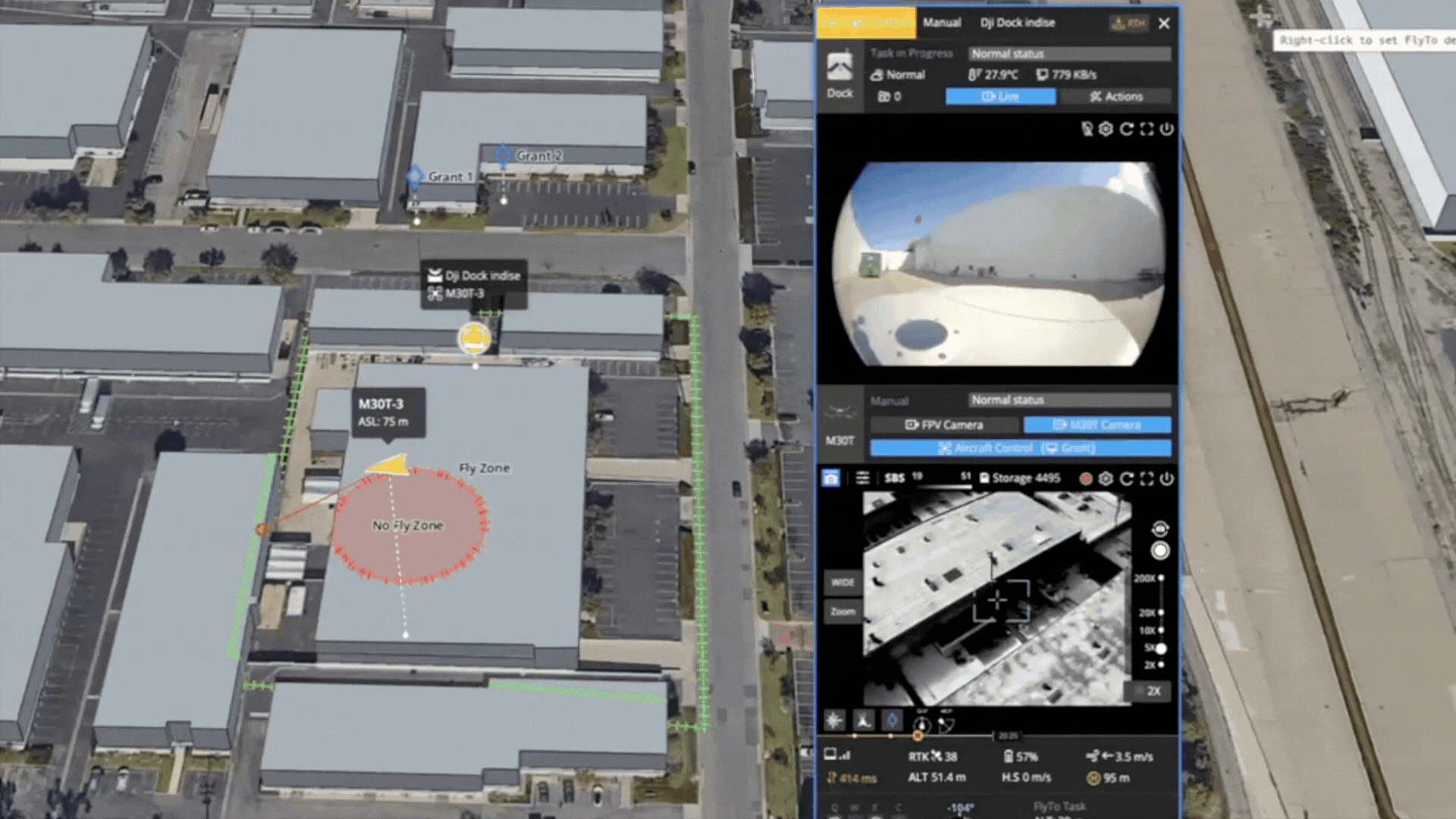
Task: Start recording with red record button
Action: coord(1086,479)
